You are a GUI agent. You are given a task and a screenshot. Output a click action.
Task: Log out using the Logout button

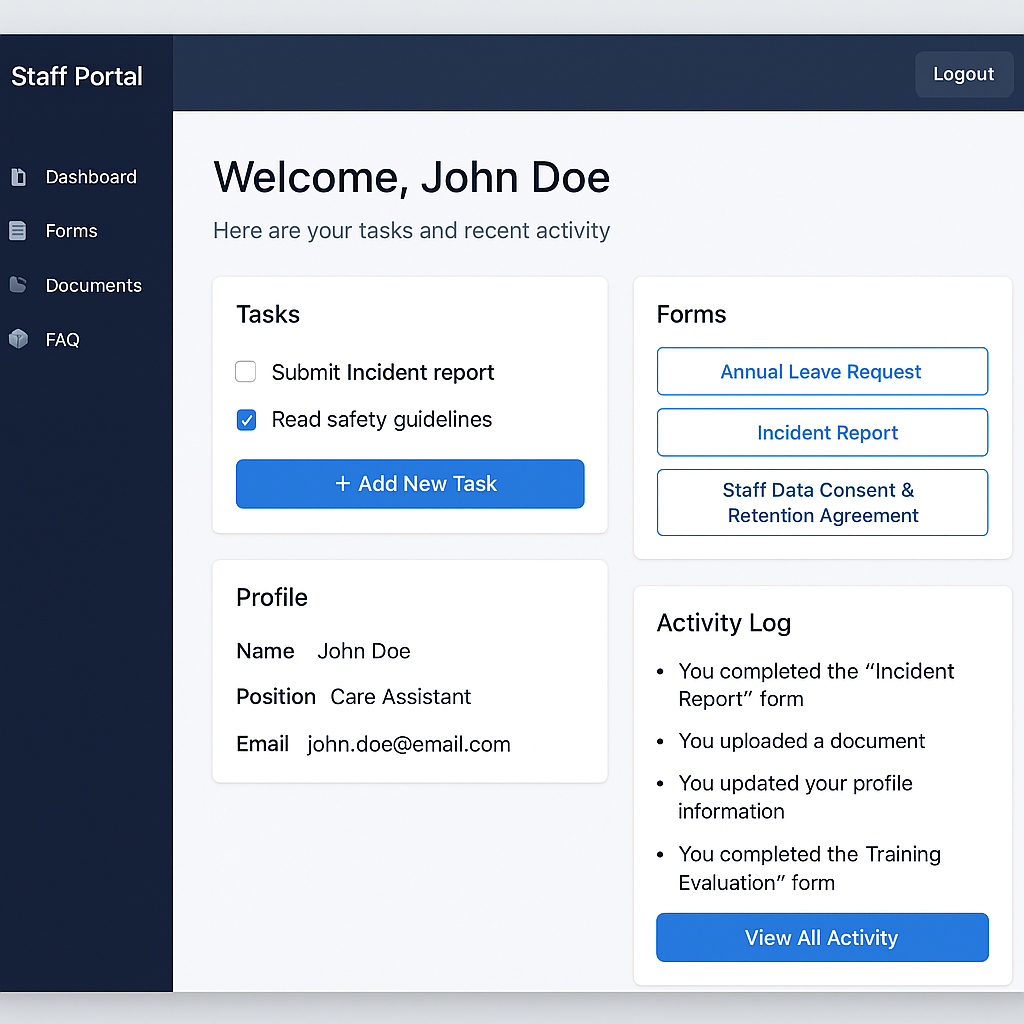tap(963, 74)
